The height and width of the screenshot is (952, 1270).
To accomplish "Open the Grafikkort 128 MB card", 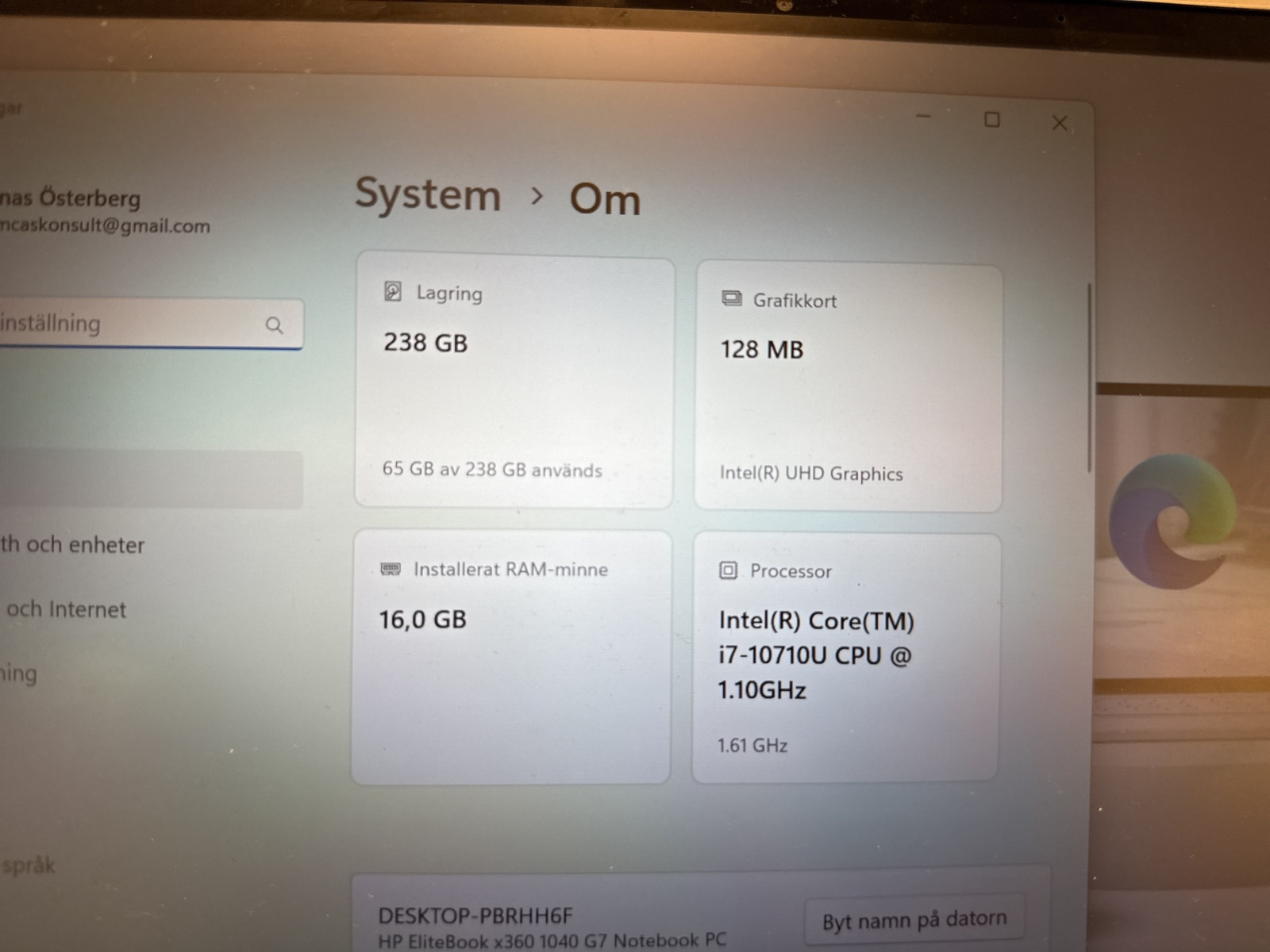I will 849,388.
